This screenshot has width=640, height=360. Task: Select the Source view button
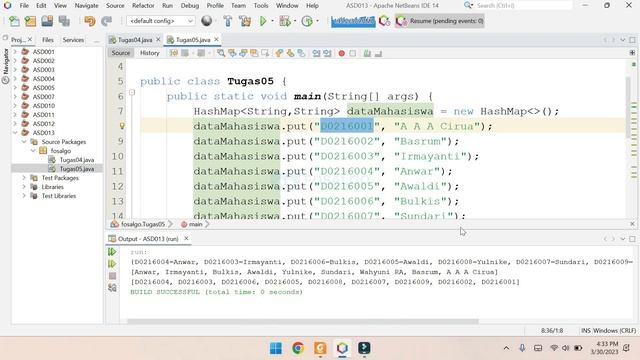coord(121,53)
